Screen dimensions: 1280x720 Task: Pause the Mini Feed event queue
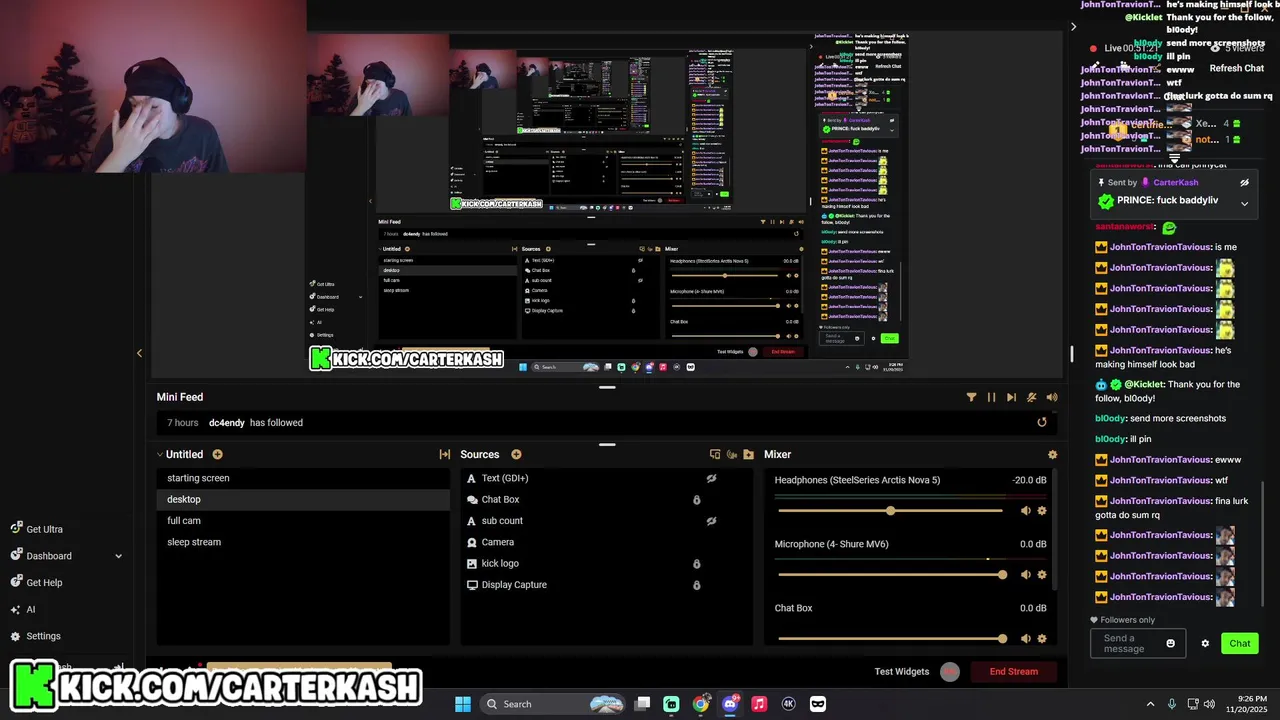coord(991,397)
